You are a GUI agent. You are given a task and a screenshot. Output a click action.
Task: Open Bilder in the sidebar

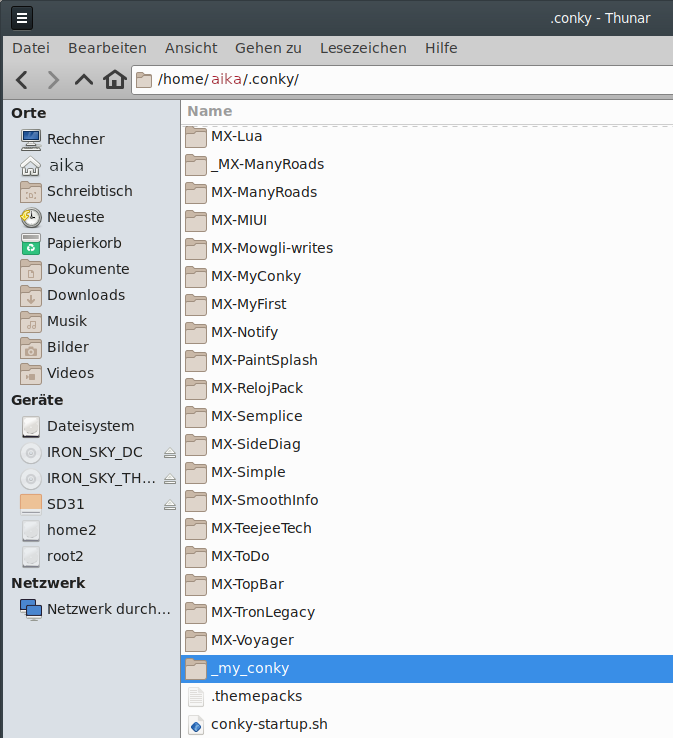pos(55,347)
